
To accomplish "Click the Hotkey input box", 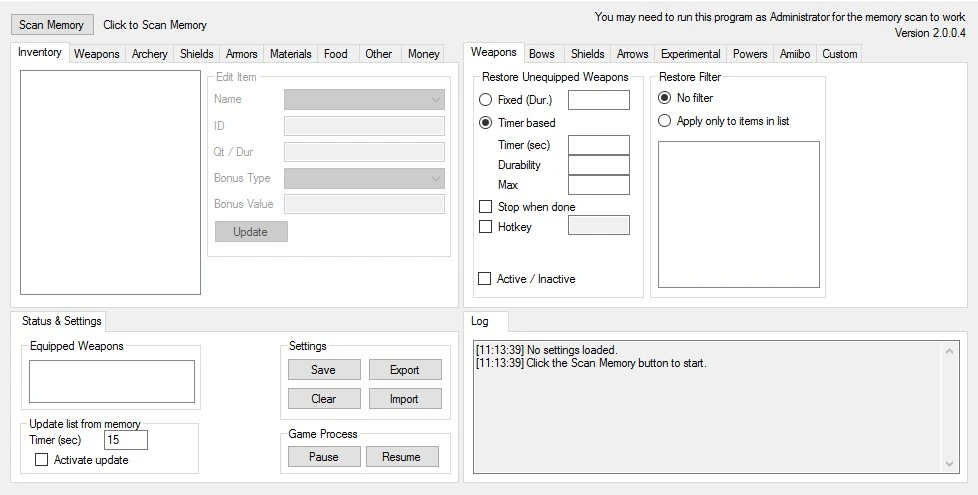I will pyautogui.click(x=599, y=225).
